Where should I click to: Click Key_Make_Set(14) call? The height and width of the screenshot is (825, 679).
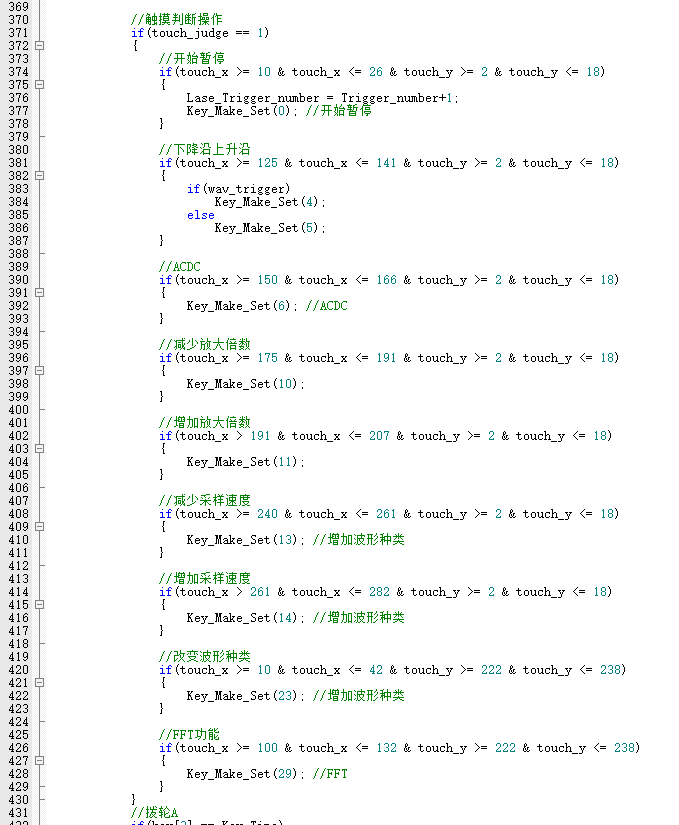pyautogui.click(x=246, y=618)
